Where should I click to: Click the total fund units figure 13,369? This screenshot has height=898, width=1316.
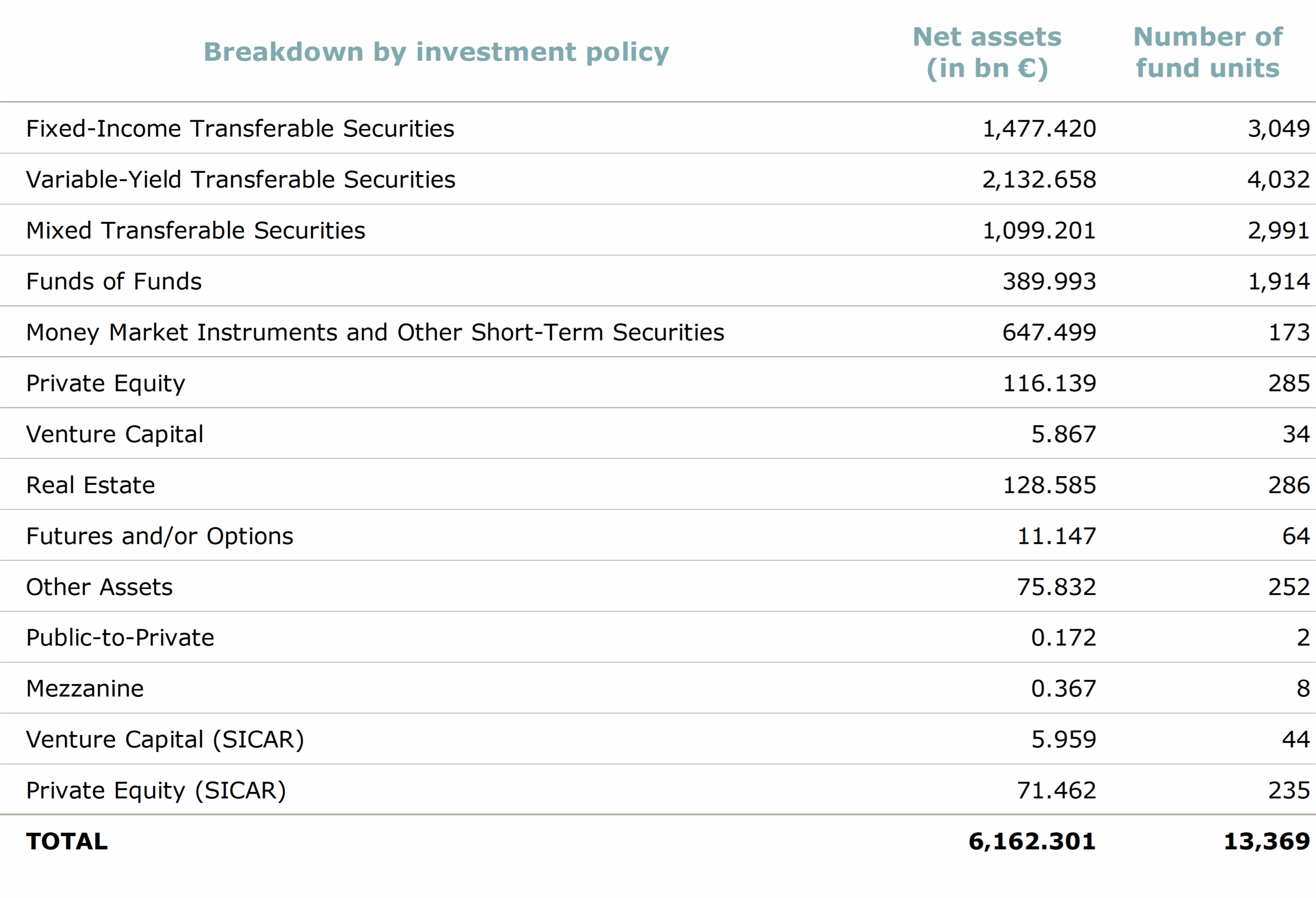pyautogui.click(x=1266, y=842)
